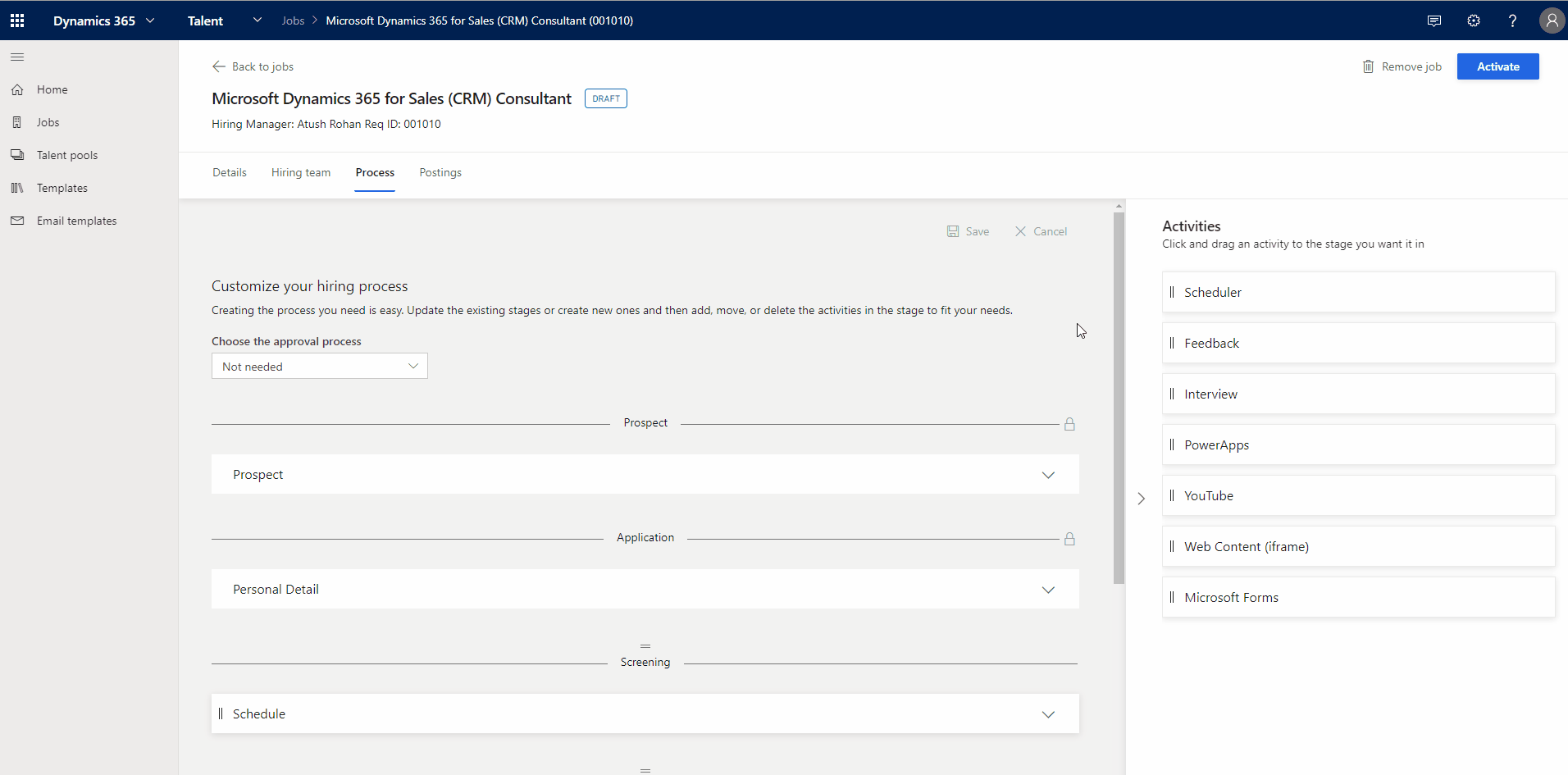
Task: Click the job title in the breadcrumb
Action: pyautogui.click(x=480, y=21)
